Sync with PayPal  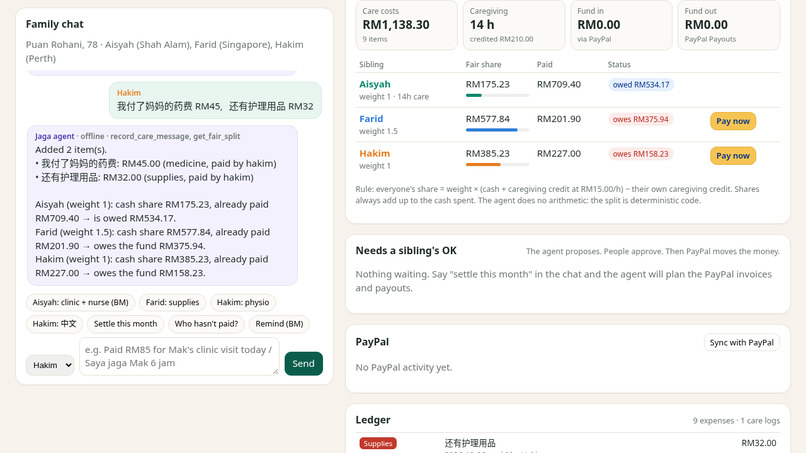(x=741, y=342)
